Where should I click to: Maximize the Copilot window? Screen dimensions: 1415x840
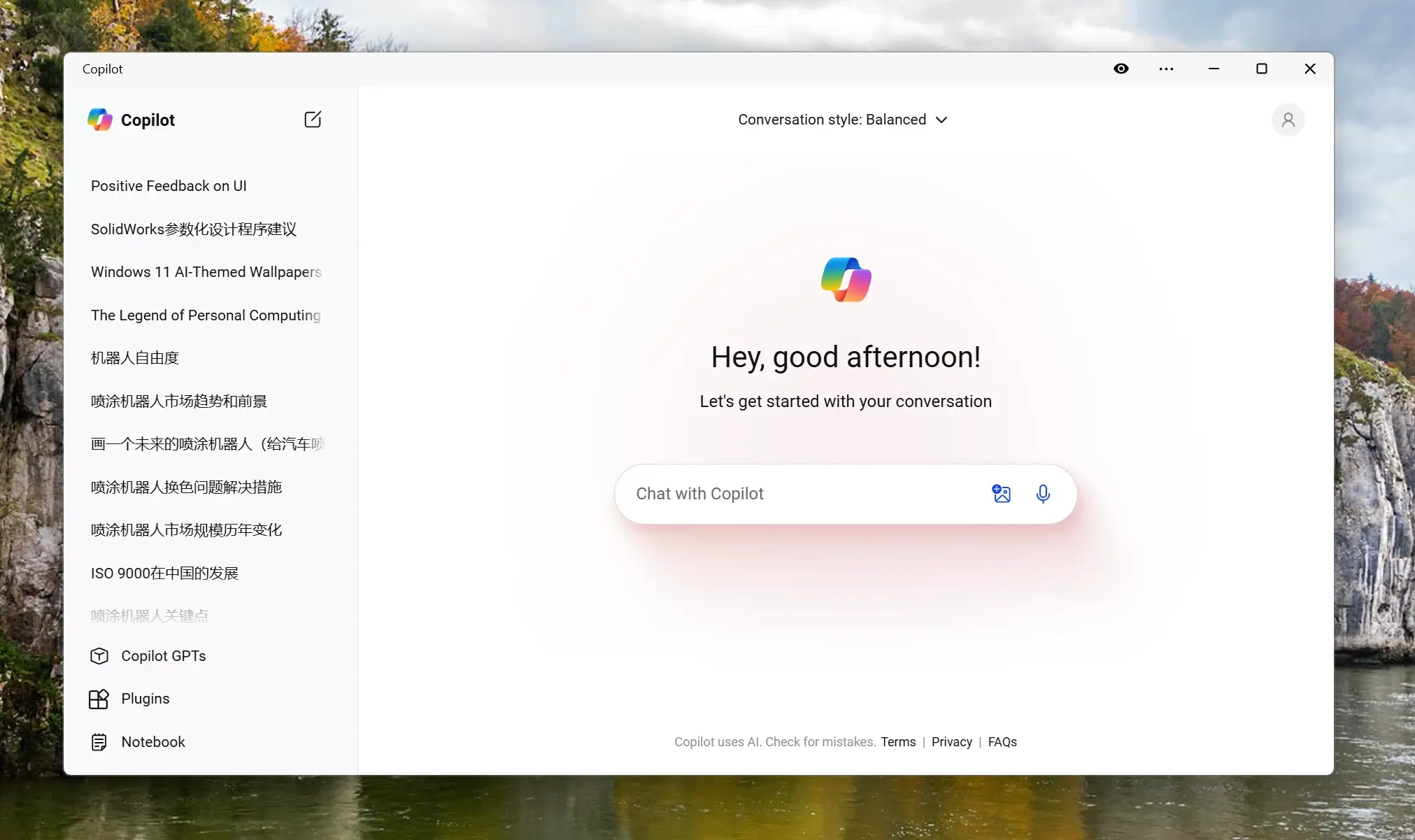click(1261, 69)
